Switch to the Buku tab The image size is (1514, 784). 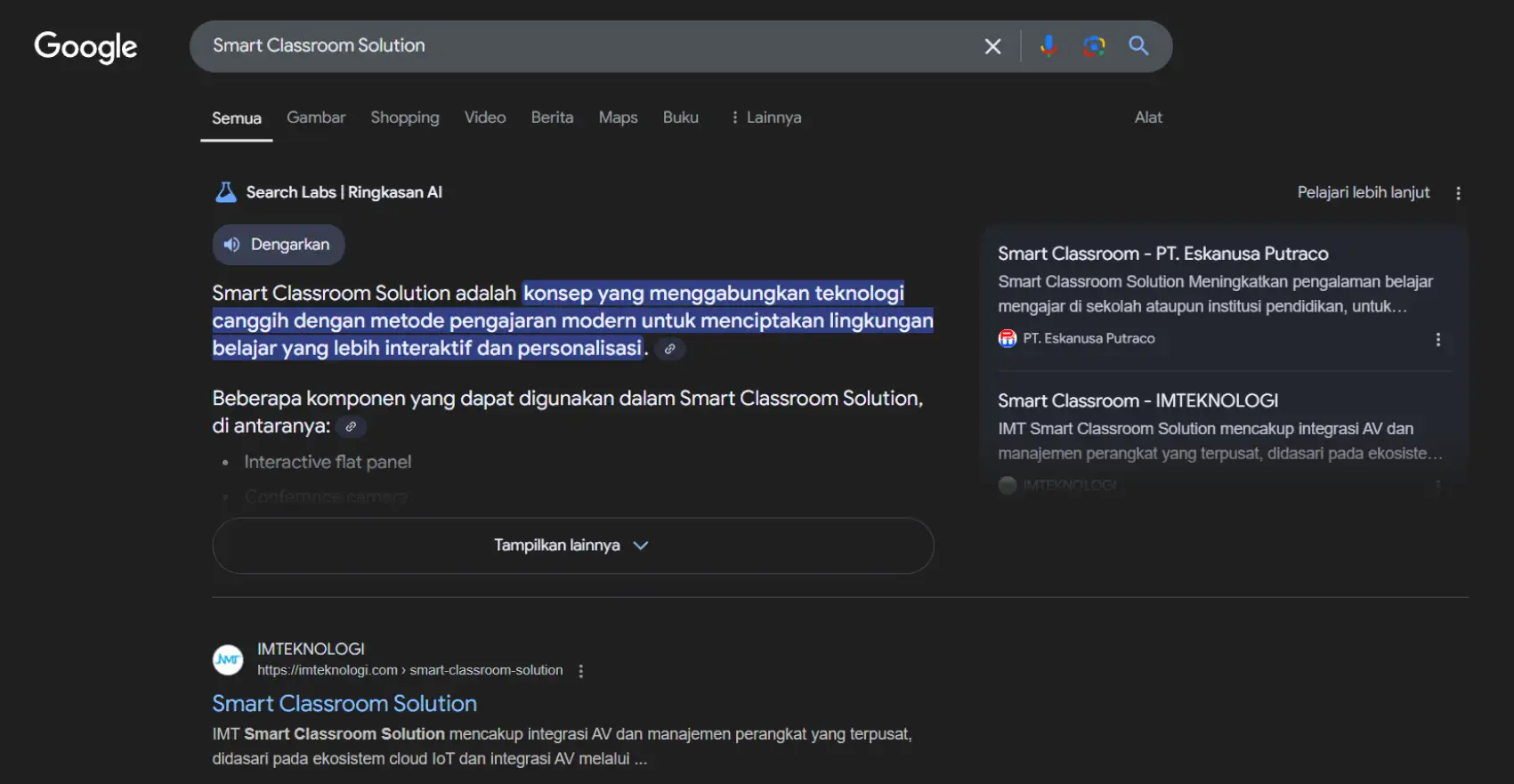(x=681, y=117)
